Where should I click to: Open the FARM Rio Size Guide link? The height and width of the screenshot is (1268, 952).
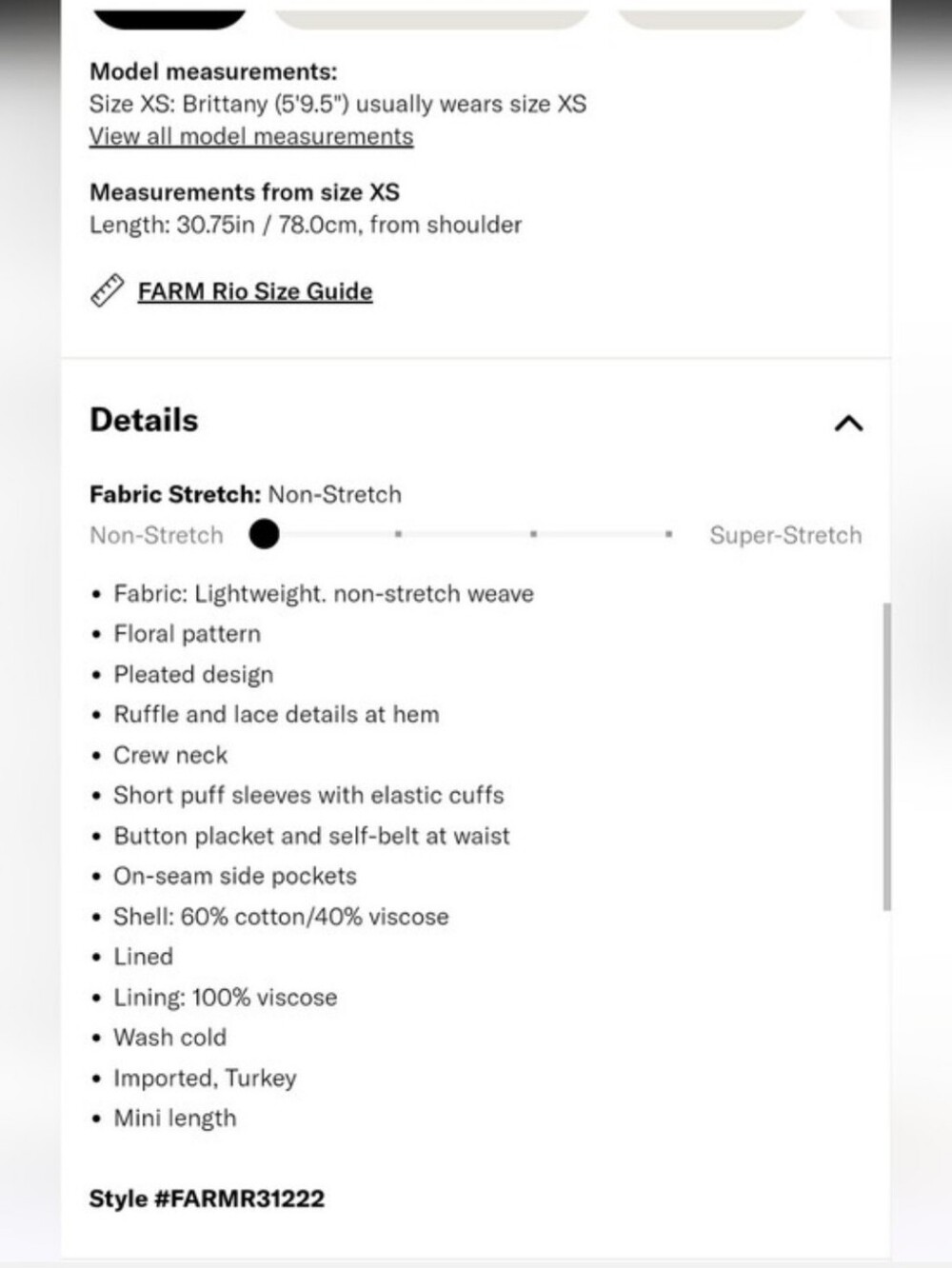(255, 291)
